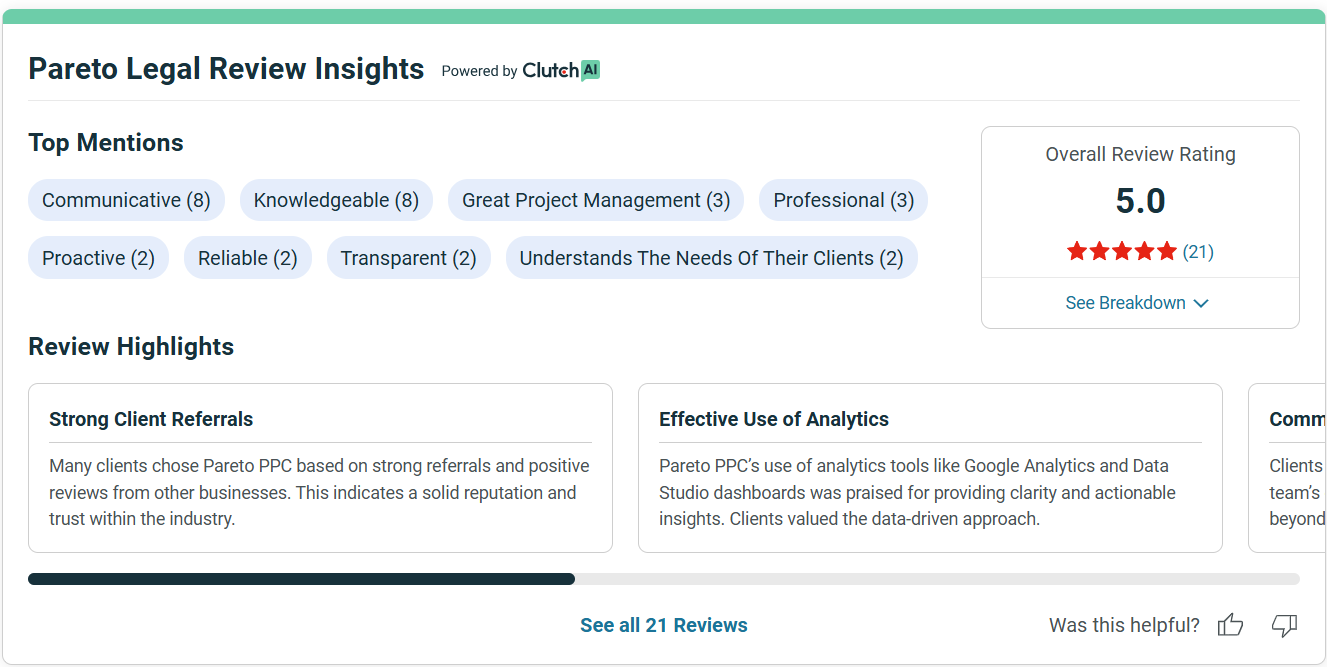1327x667 pixels.
Task: Click the (21) review count link
Action: tap(1198, 252)
